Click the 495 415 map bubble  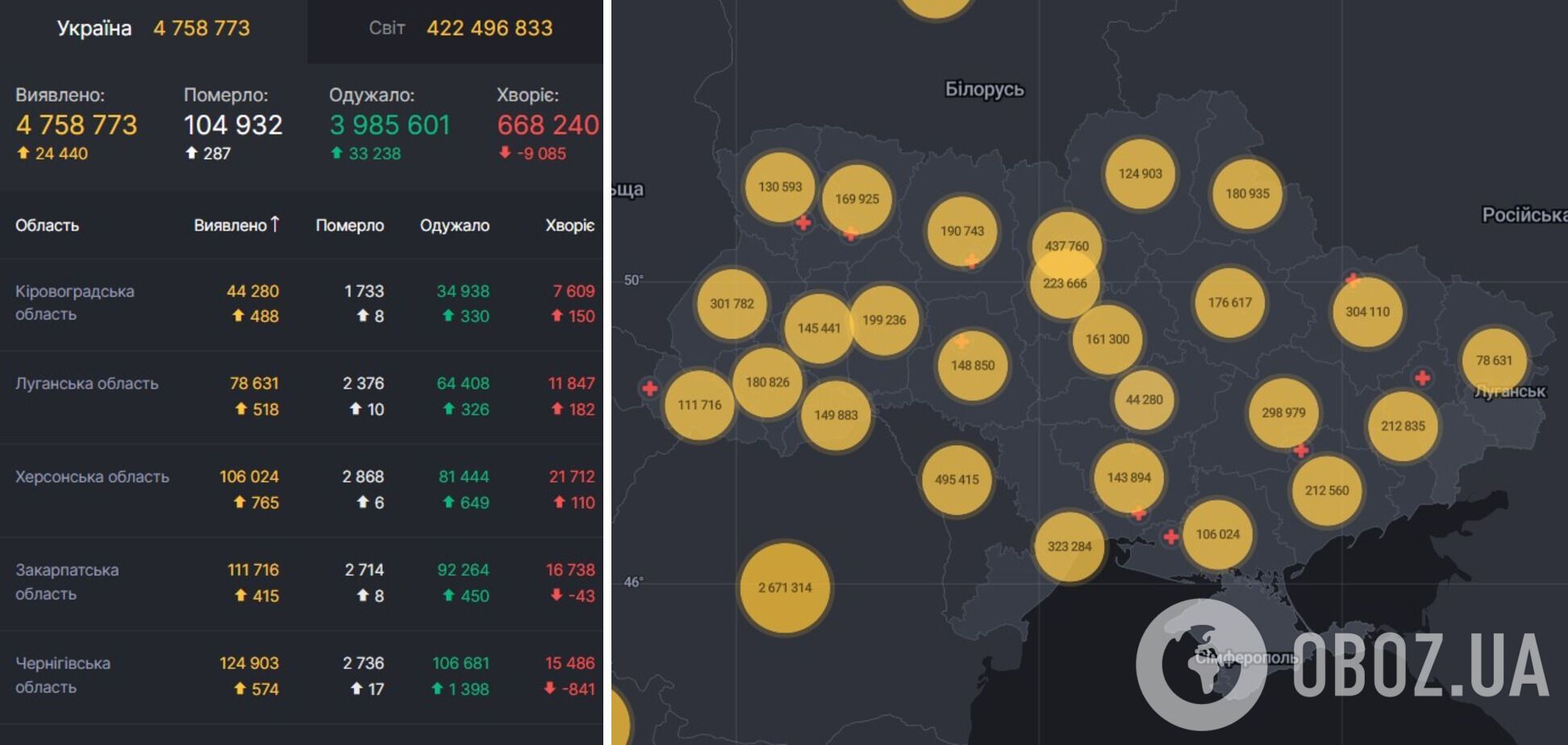click(x=957, y=480)
